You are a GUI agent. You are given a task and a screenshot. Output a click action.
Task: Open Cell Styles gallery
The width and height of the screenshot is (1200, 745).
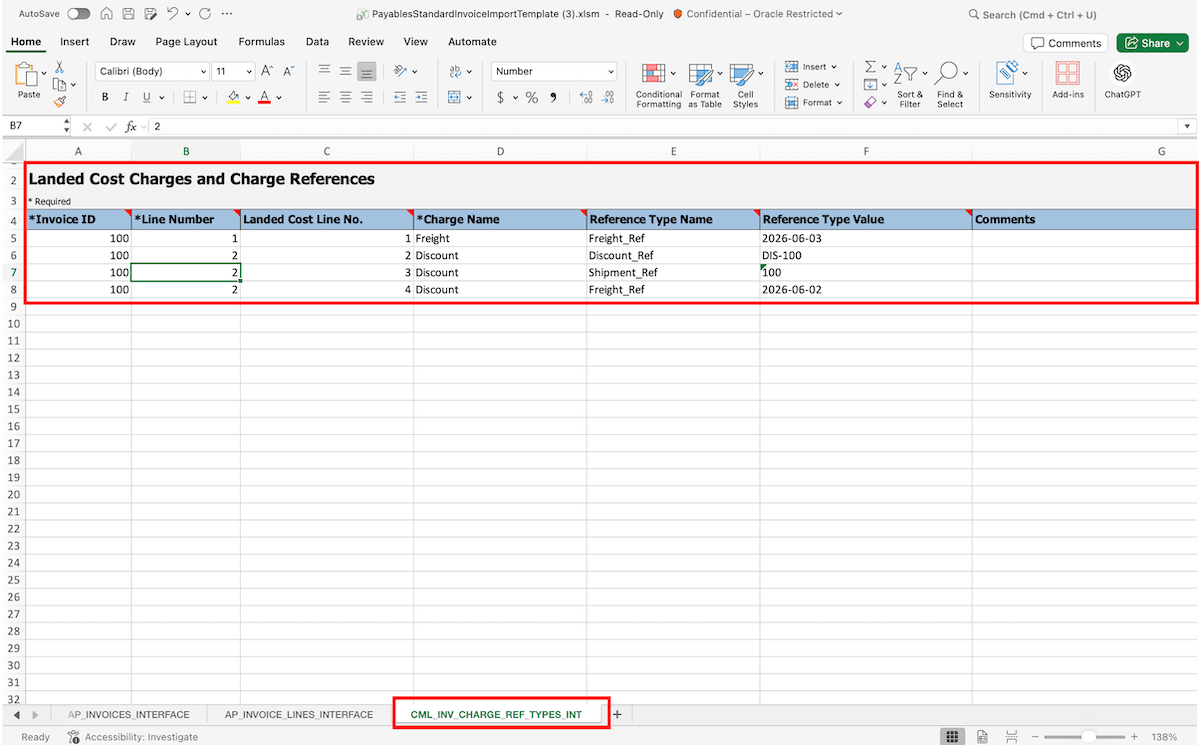point(745,86)
